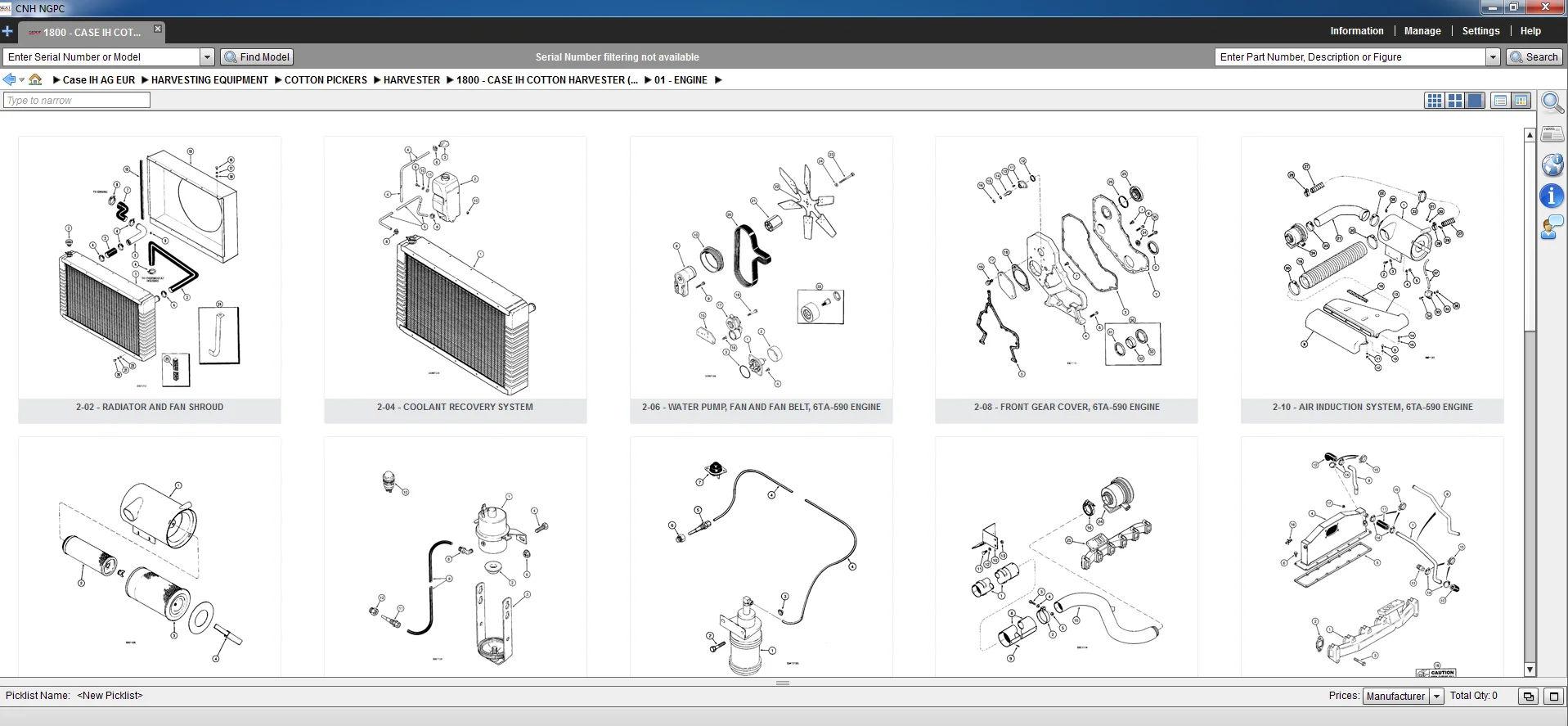Image resolution: width=1568 pixels, height=726 pixels.
Task: Open the back history dropdown arrow
Action: [21, 80]
